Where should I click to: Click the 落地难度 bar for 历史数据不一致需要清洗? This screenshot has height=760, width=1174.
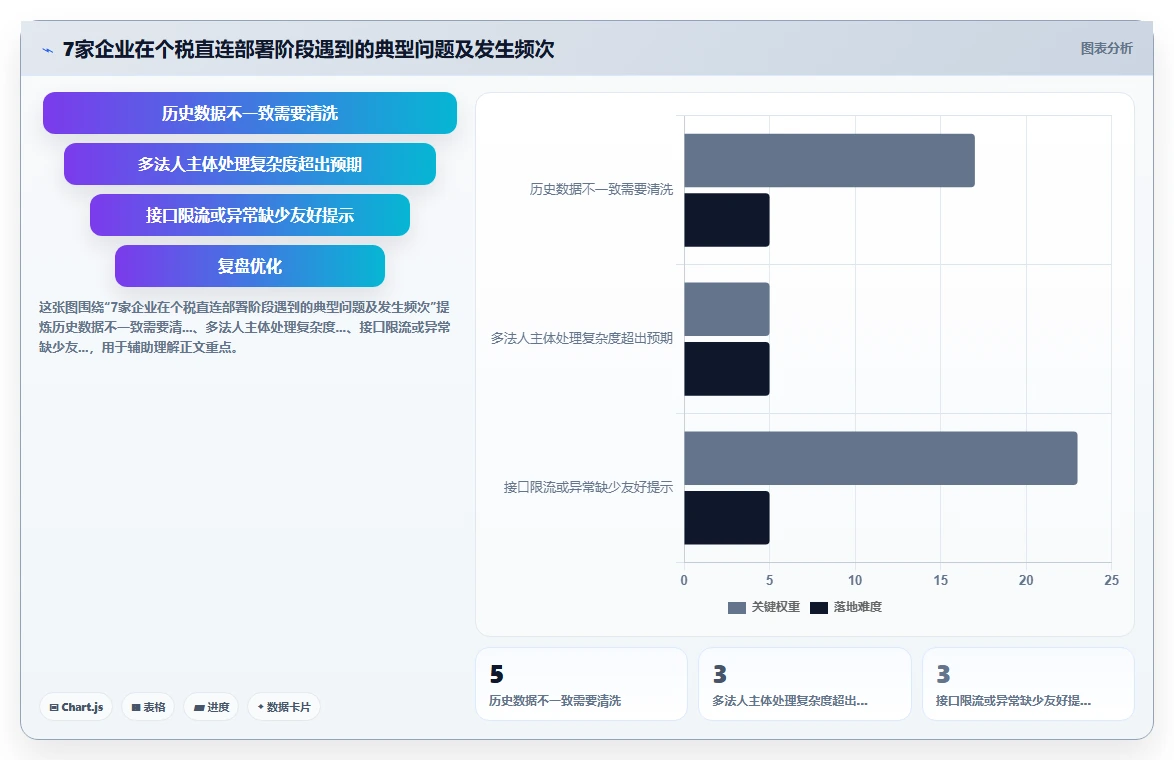[x=726, y=219]
